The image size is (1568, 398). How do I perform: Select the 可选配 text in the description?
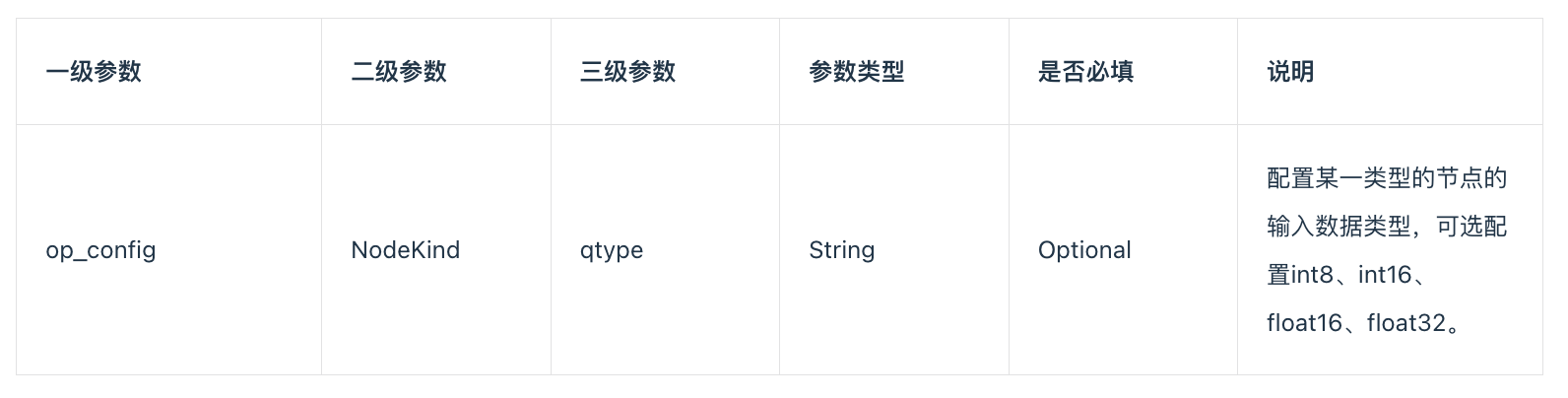tap(1471, 227)
